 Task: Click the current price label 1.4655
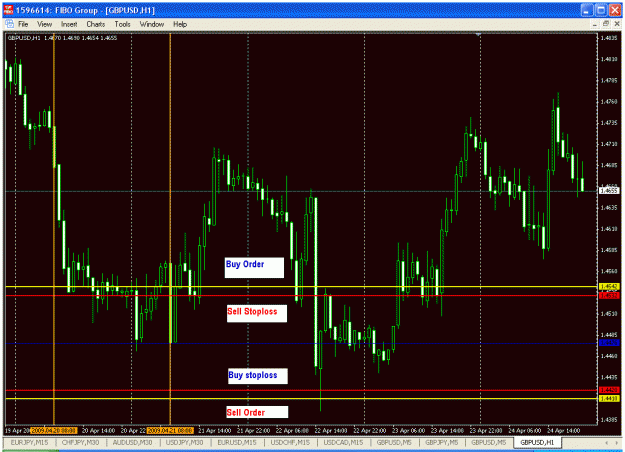(x=609, y=191)
